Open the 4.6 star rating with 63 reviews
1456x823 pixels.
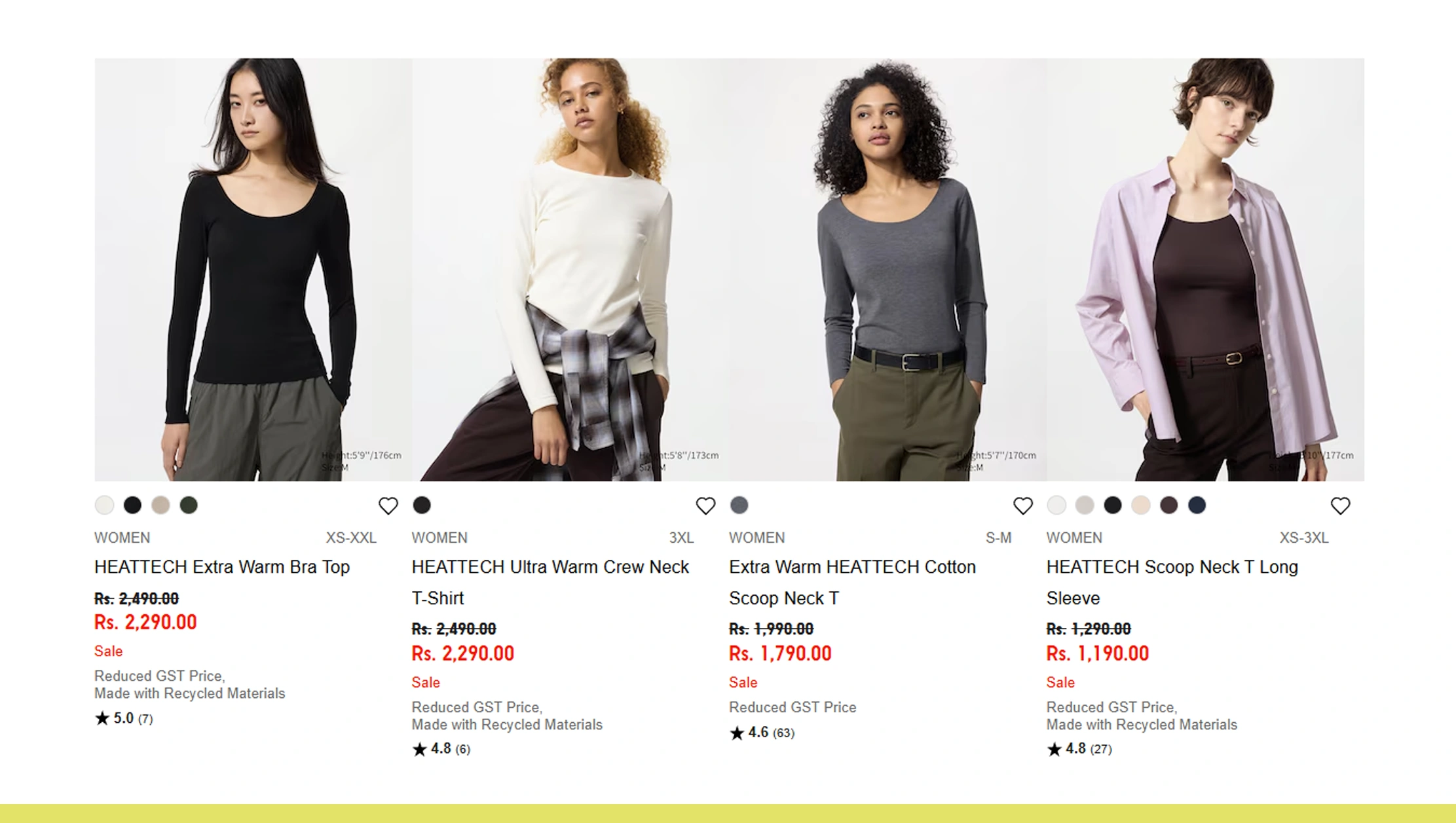point(762,733)
